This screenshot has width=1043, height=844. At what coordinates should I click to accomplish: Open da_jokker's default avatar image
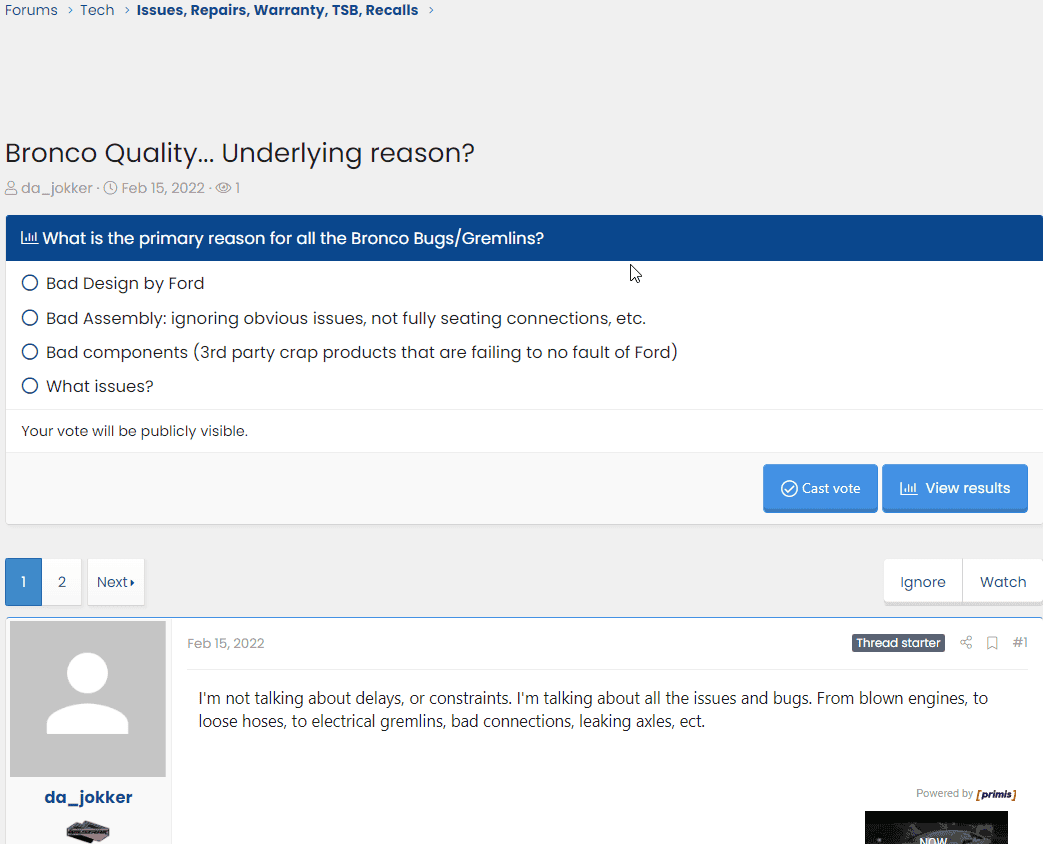(88, 699)
